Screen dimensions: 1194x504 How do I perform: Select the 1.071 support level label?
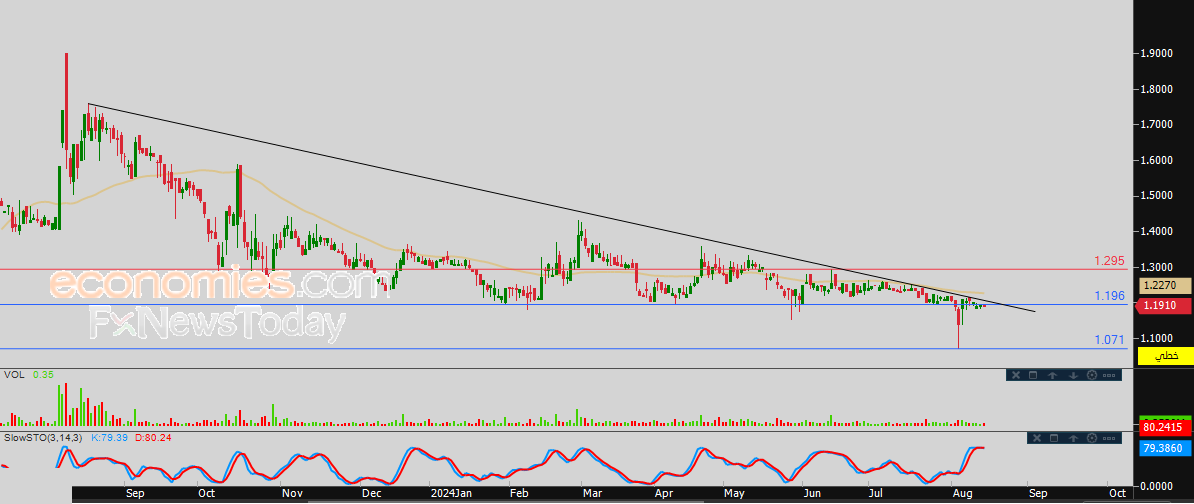[x=1110, y=340]
